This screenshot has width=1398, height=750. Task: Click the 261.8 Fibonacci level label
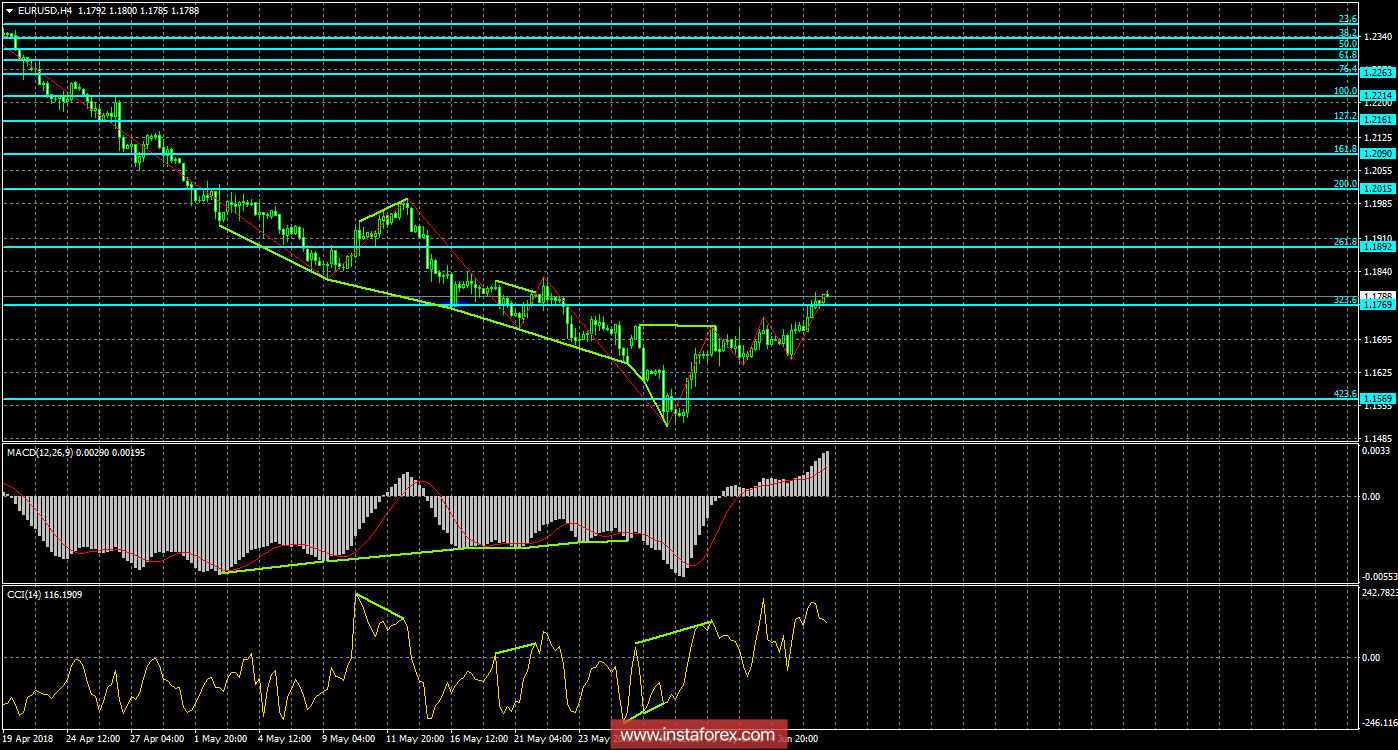1345,242
